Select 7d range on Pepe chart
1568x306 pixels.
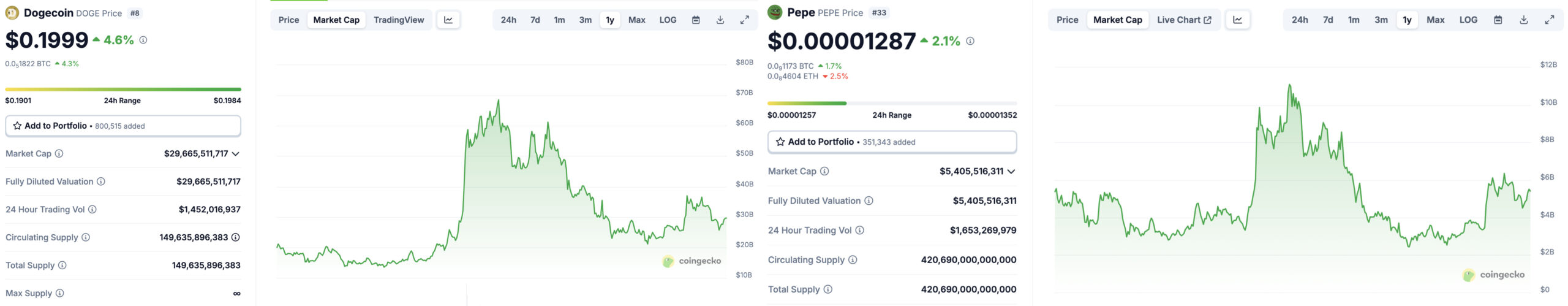[x=1328, y=20]
